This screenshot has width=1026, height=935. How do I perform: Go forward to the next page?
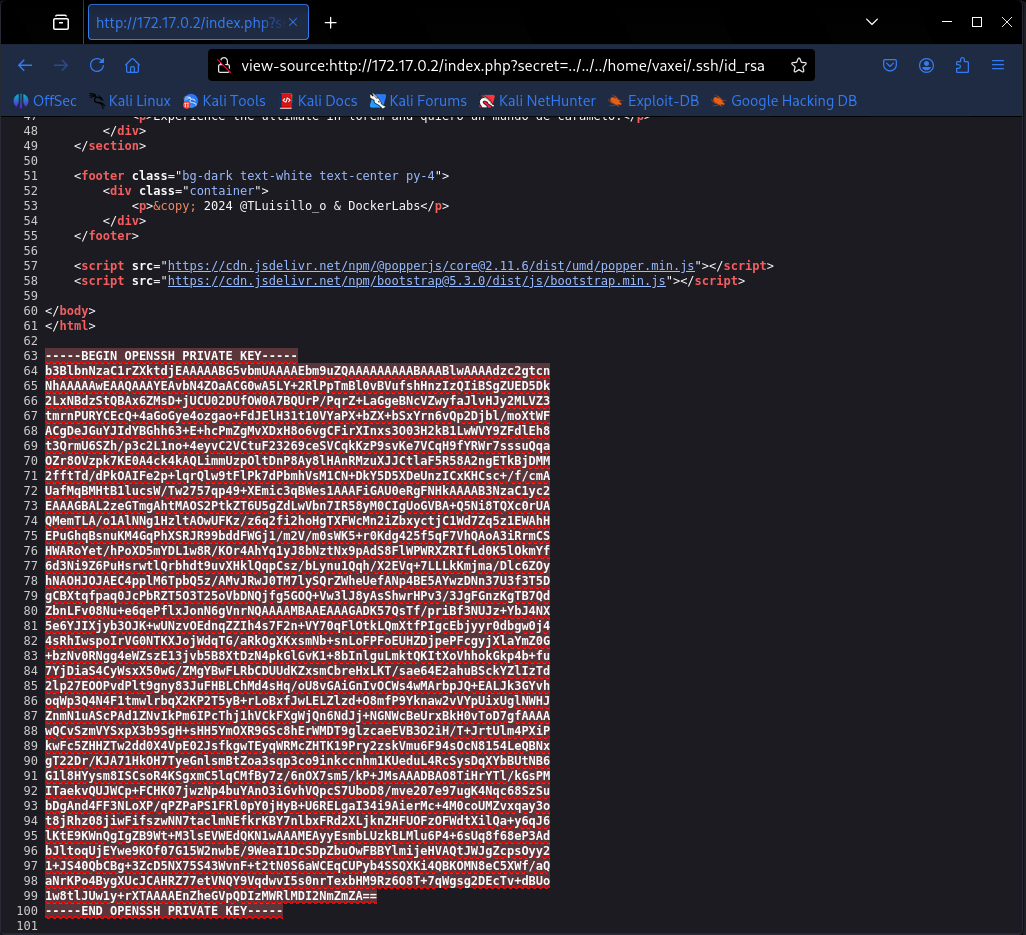point(61,65)
